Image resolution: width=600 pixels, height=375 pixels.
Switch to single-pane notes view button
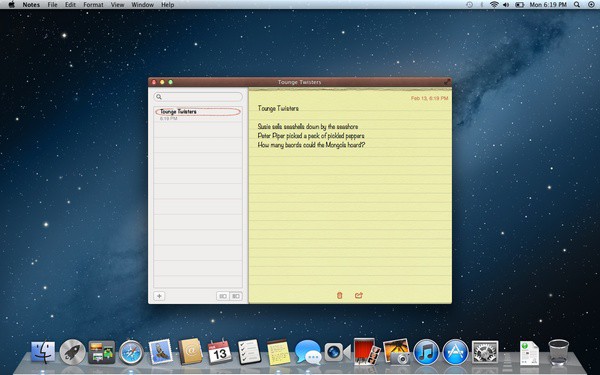tap(223, 296)
